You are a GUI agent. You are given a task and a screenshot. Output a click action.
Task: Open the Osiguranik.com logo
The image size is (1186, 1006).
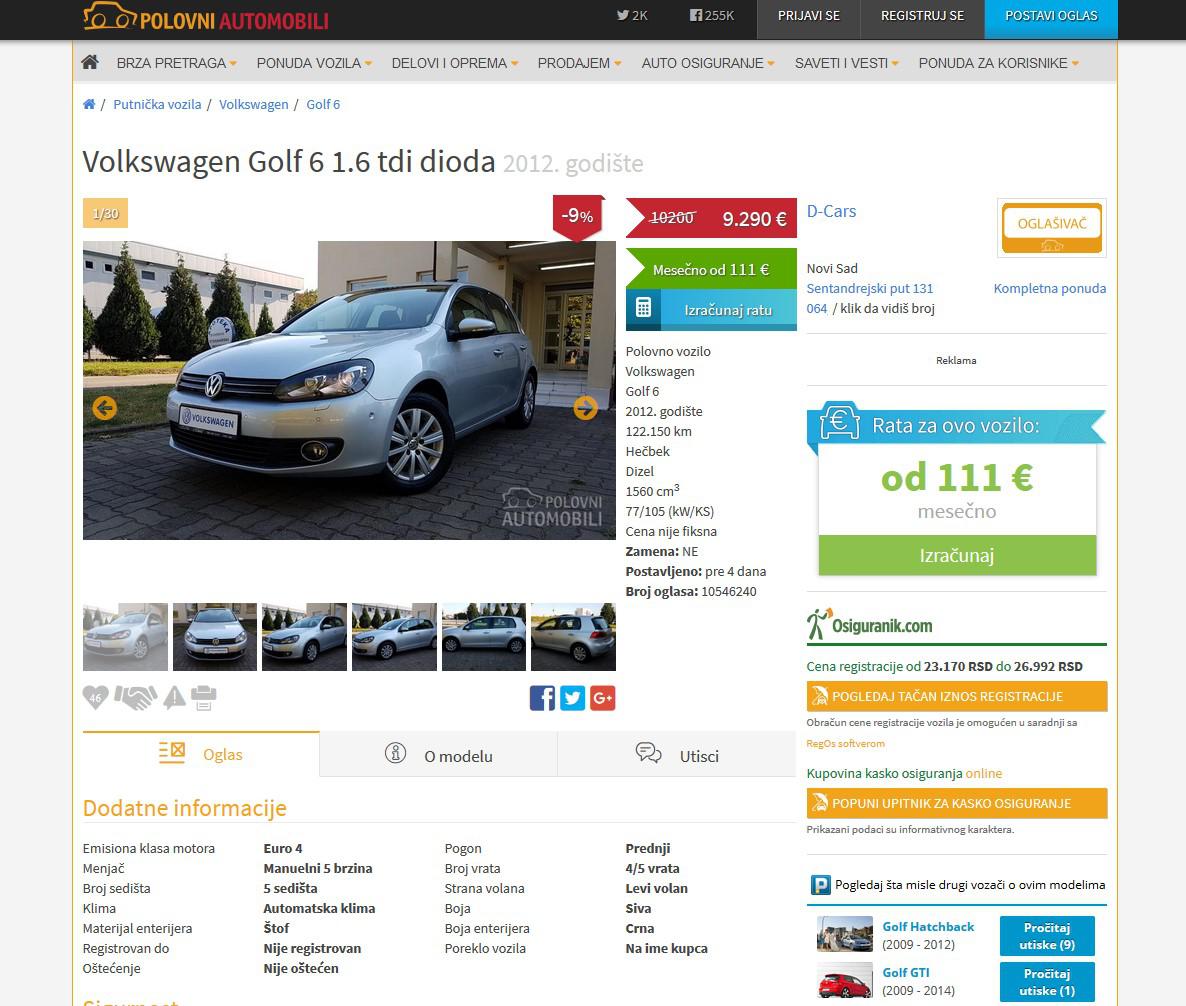pyautogui.click(x=870, y=625)
